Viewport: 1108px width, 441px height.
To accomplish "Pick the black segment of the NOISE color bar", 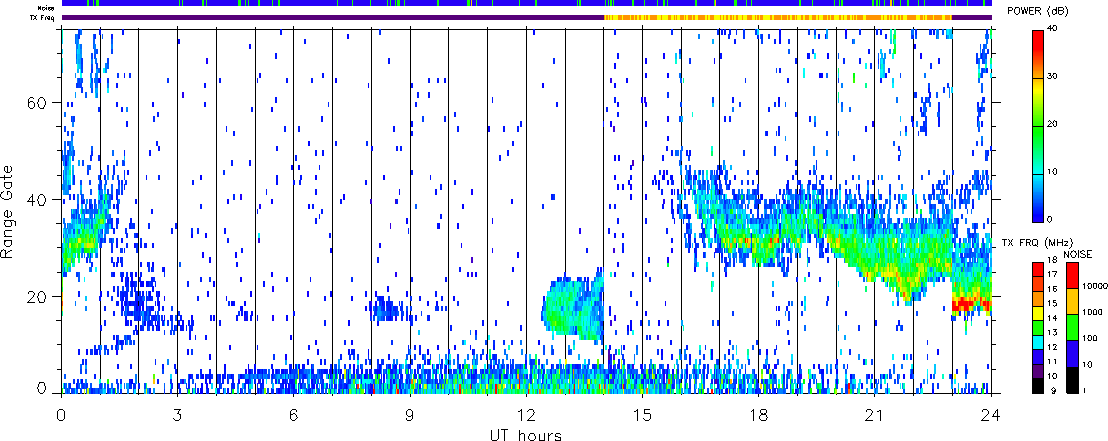I will click(x=1073, y=380).
